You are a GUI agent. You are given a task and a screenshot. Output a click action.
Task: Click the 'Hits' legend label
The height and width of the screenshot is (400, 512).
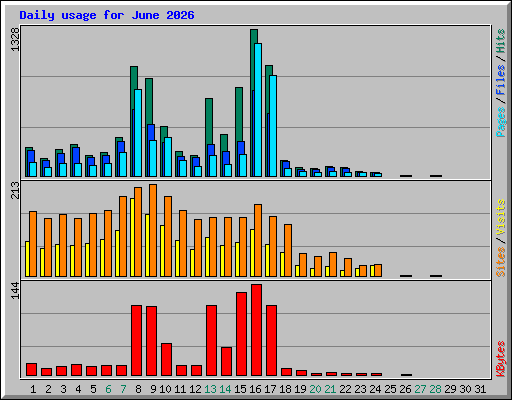(501, 41)
